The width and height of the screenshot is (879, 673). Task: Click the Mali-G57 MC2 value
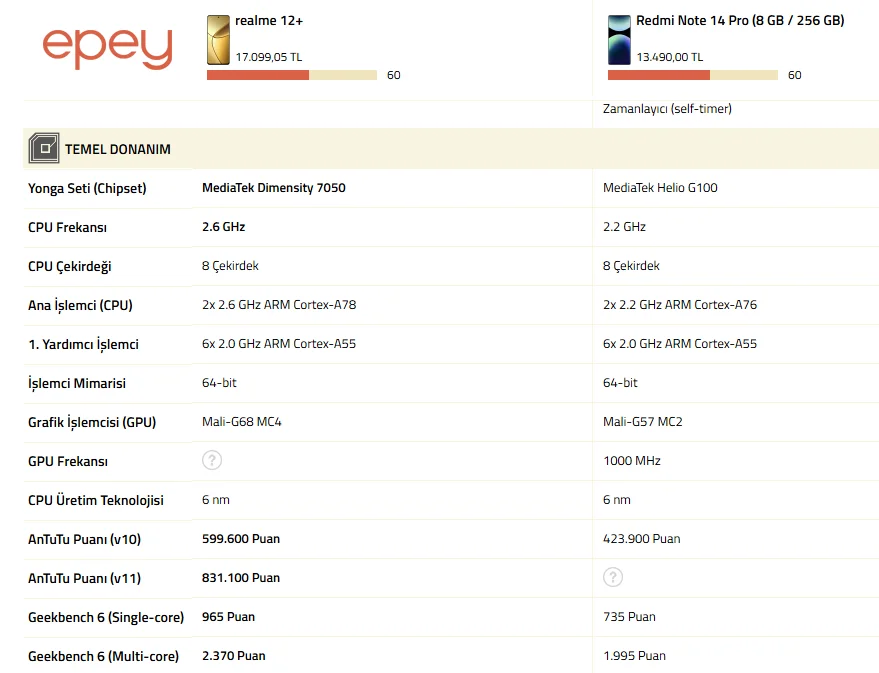pyautogui.click(x=642, y=422)
